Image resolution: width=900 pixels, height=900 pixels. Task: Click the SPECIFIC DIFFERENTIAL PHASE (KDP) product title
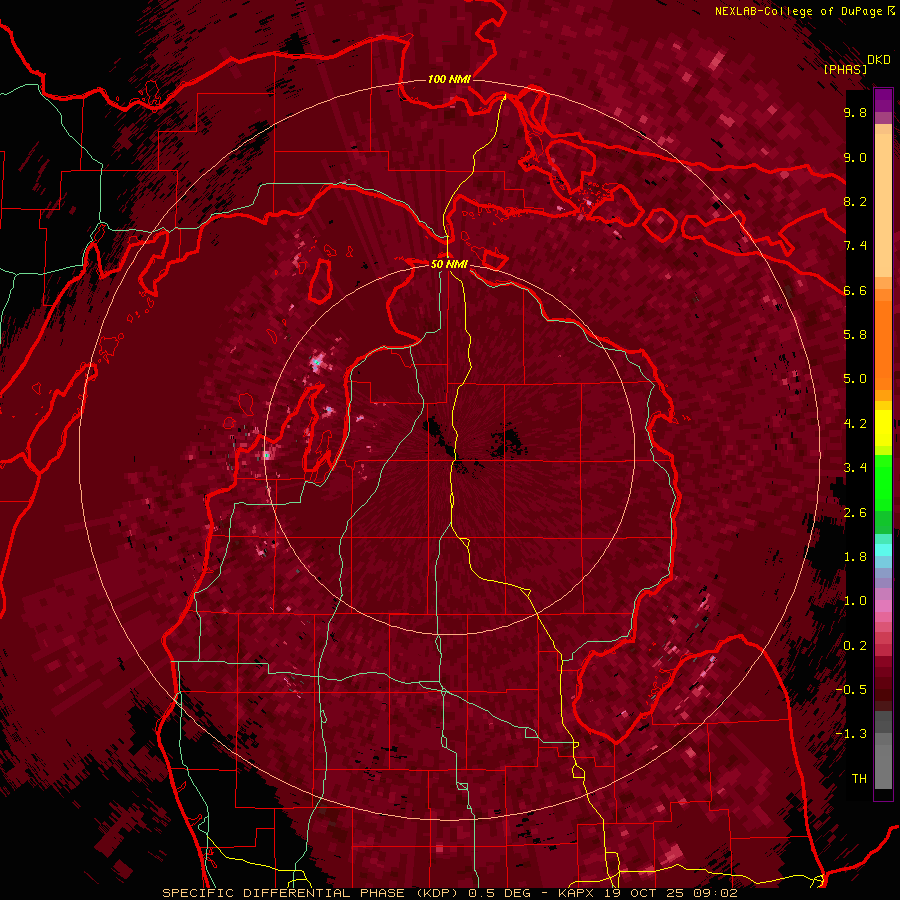(311, 893)
